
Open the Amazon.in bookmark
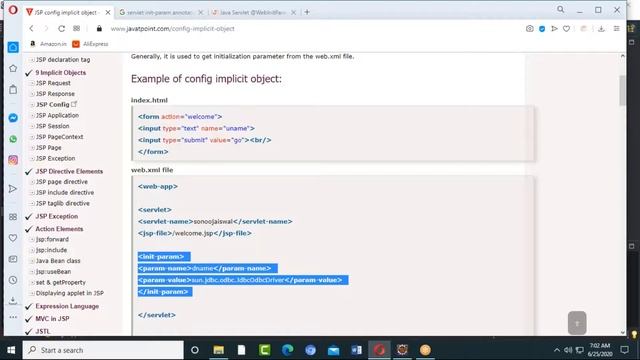pos(48,44)
